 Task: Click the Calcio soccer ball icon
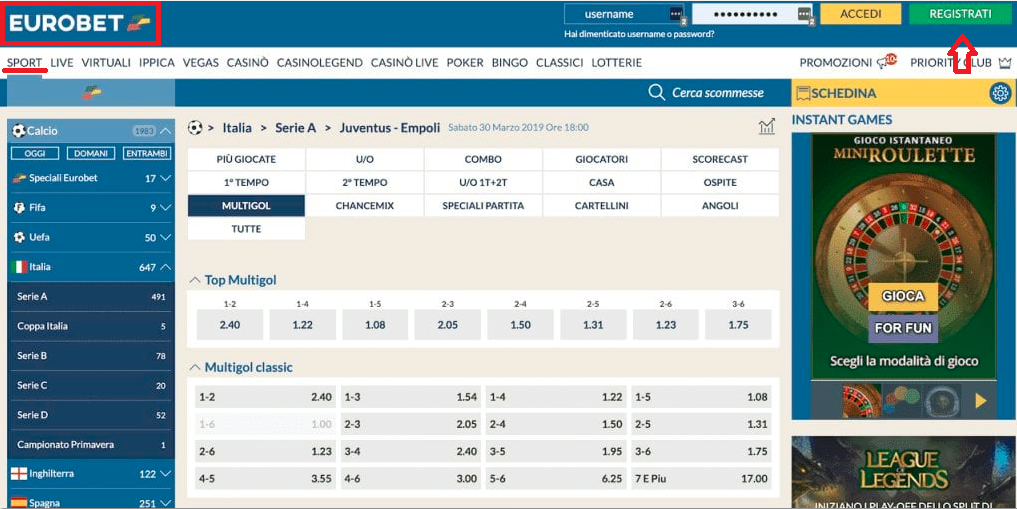(x=19, y=130)
